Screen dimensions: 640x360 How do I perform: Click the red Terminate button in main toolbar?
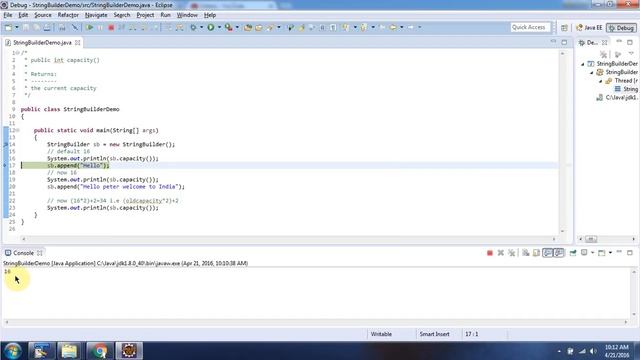coord(111,27)
